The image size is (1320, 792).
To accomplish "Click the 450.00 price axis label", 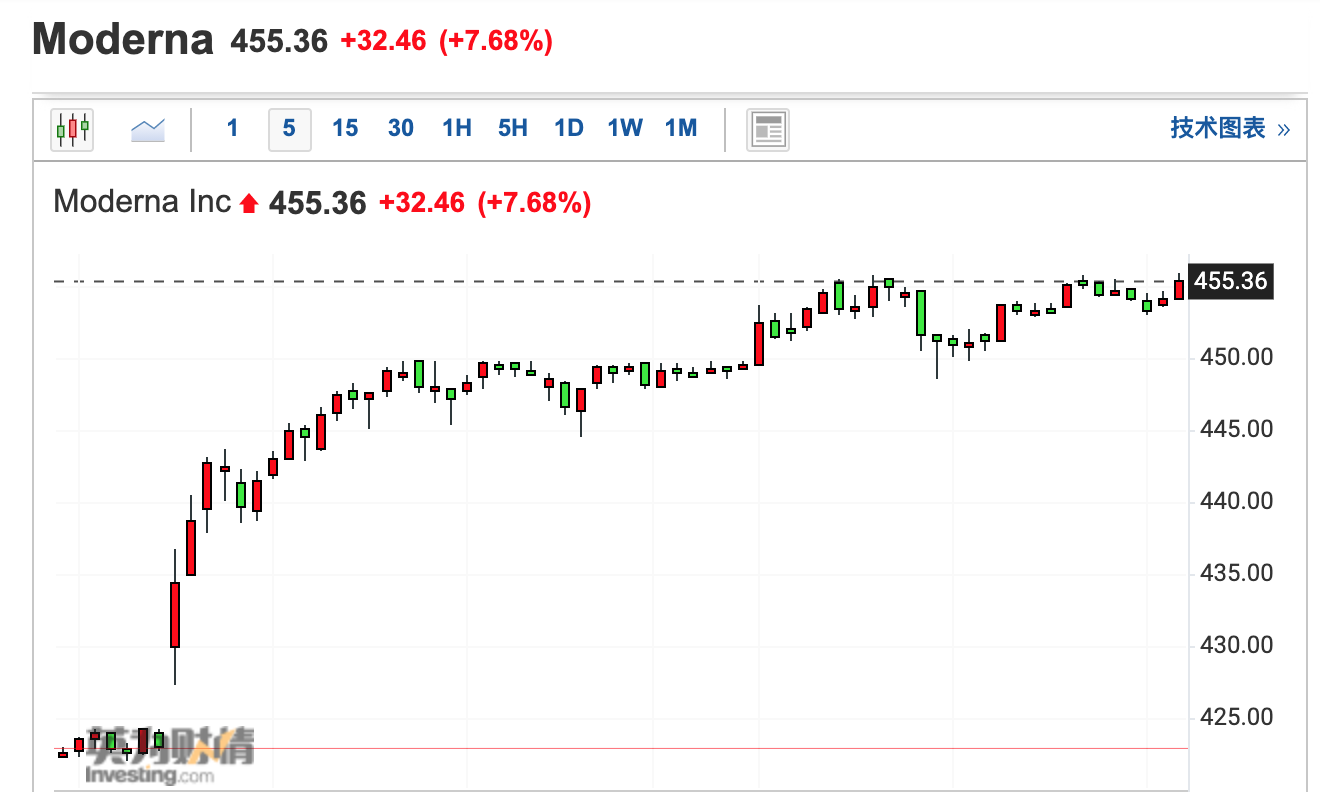I will pos(1236,357).
